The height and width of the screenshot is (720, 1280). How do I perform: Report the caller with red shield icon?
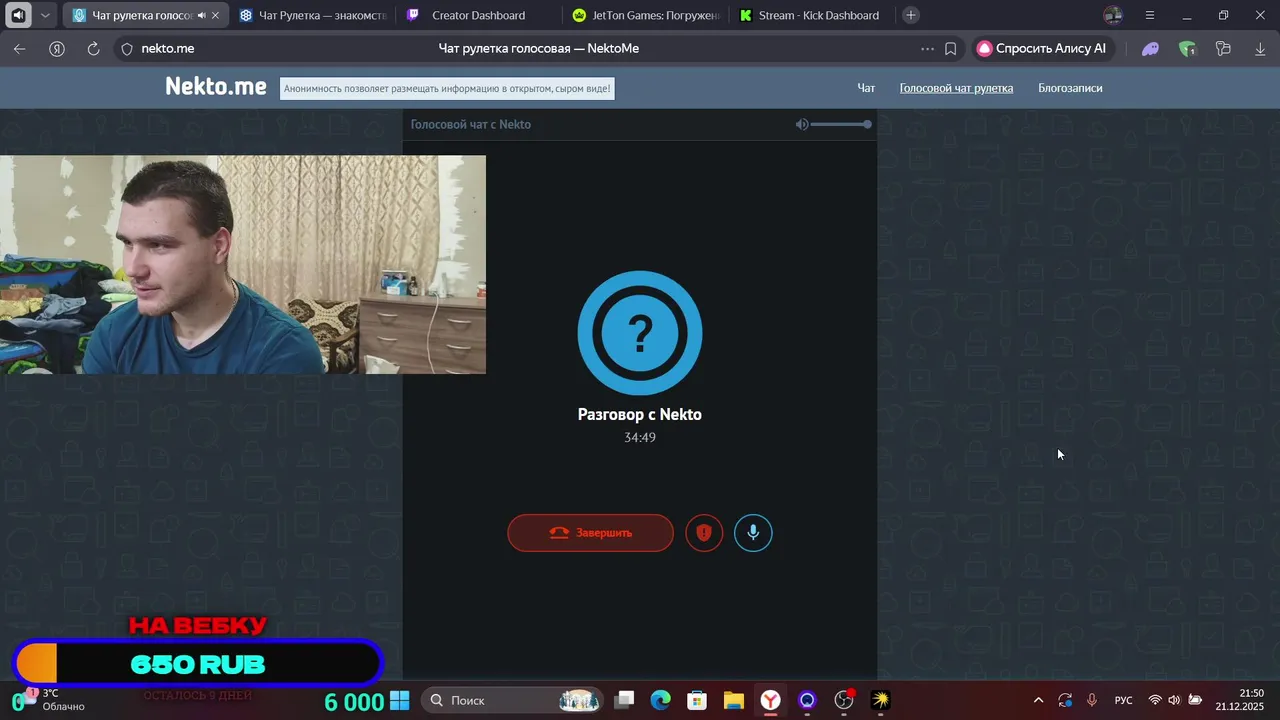[x=704, y=533]
